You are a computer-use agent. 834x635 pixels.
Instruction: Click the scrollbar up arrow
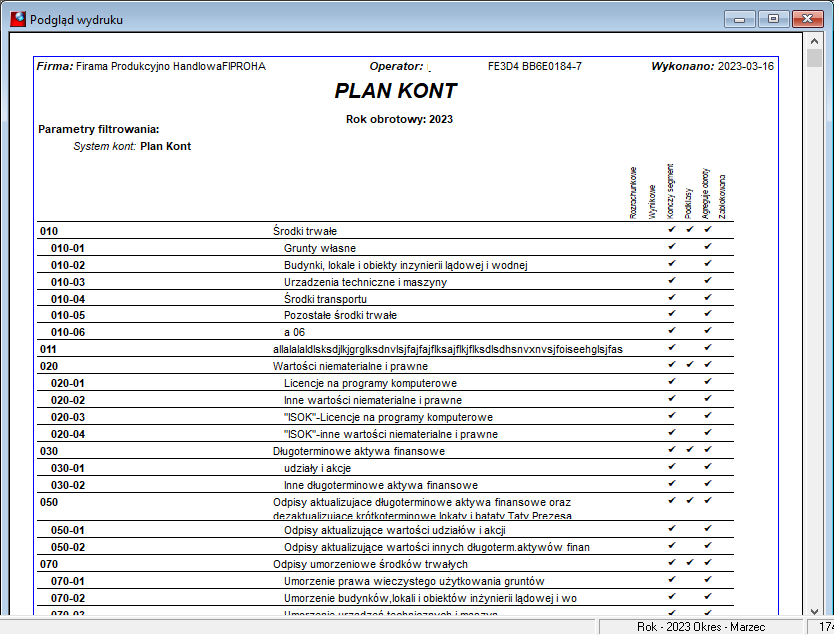tap(814, 40)
